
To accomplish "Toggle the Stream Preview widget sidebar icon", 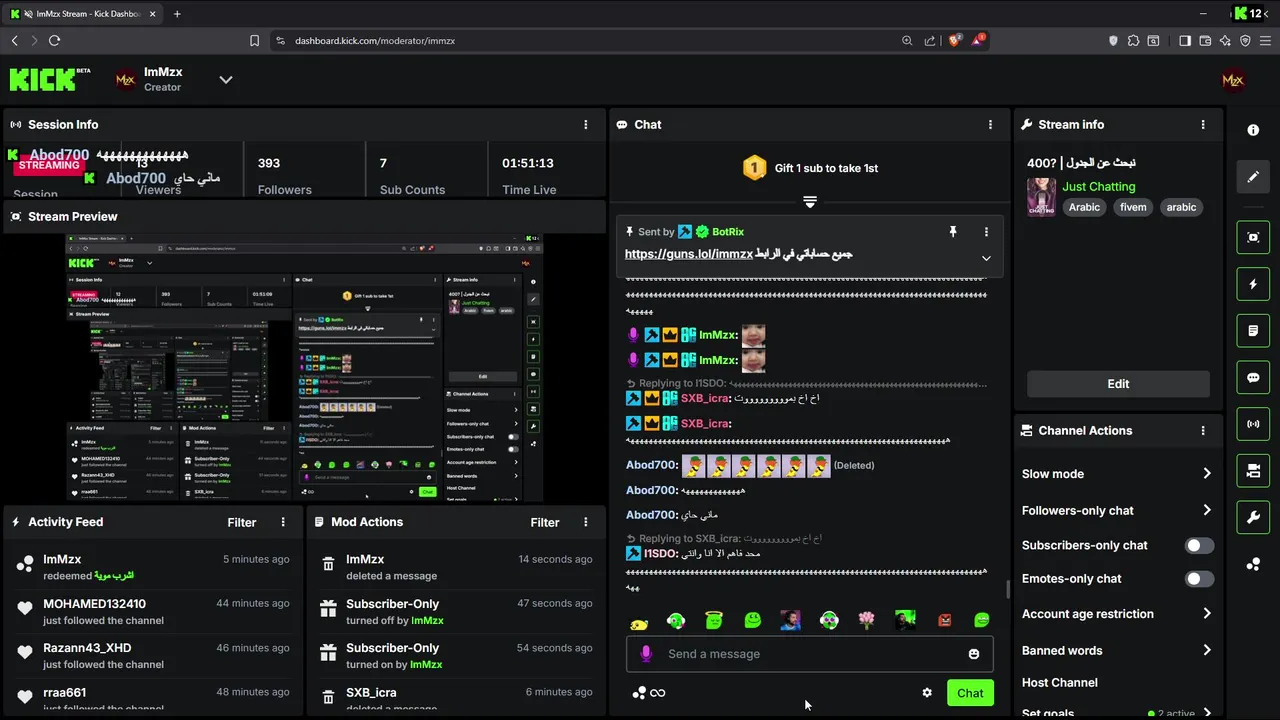I will coord(1253,237).
